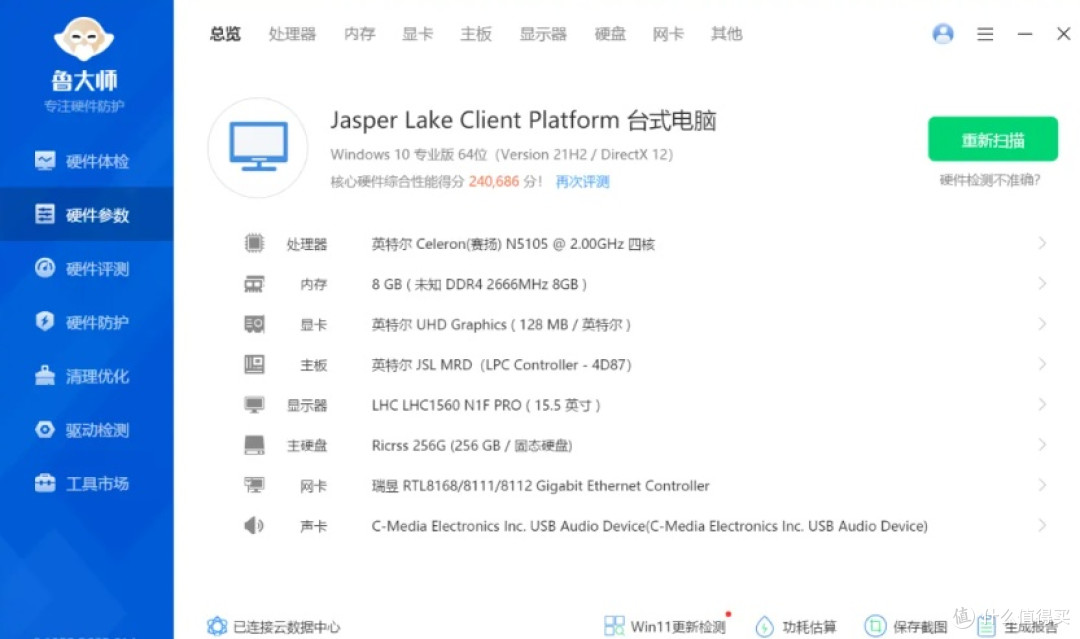Click 生成报告 to generate report

(1017, 627)
